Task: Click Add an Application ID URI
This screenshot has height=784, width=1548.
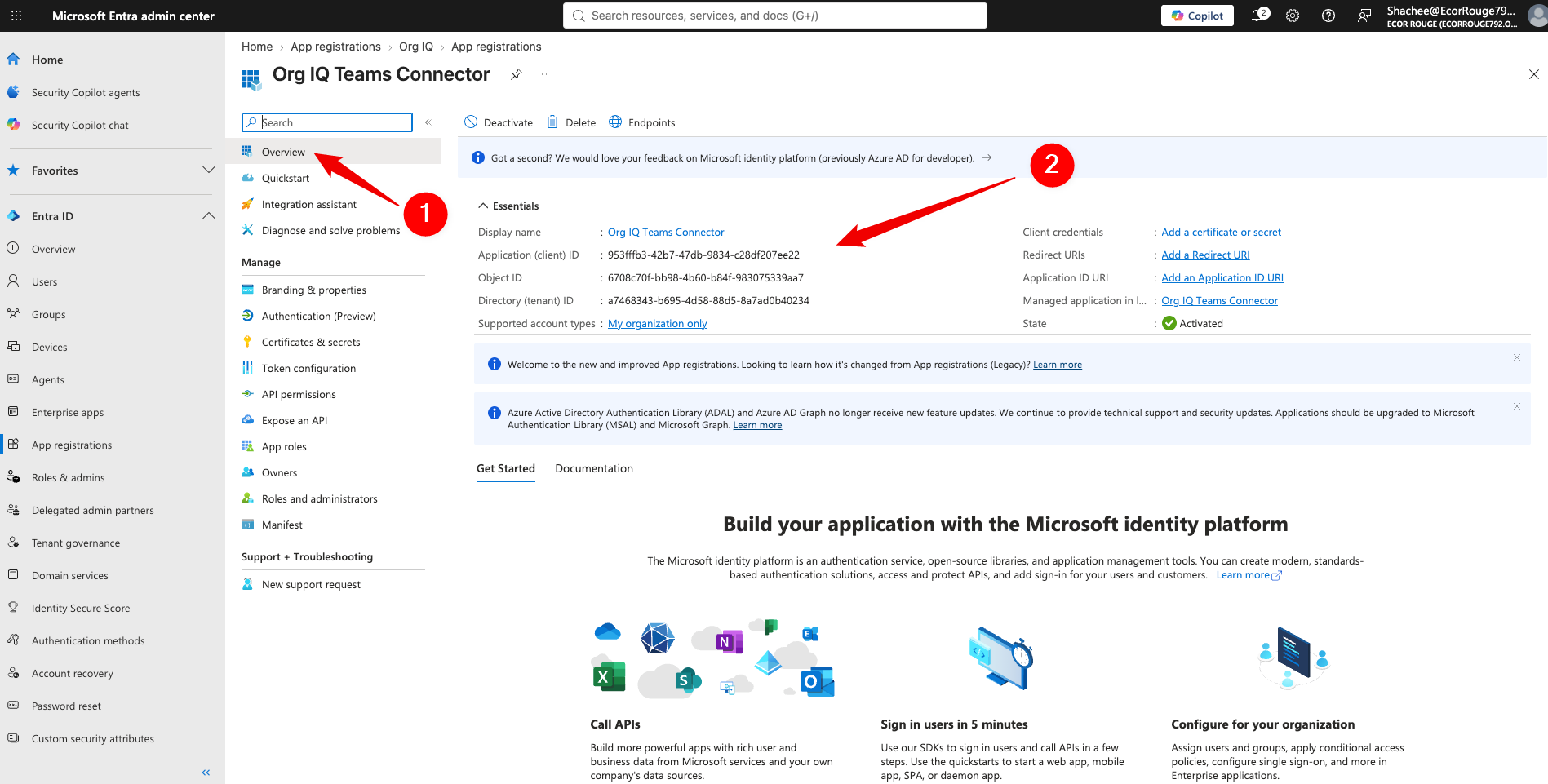Action: click(x=1222, y=278)
